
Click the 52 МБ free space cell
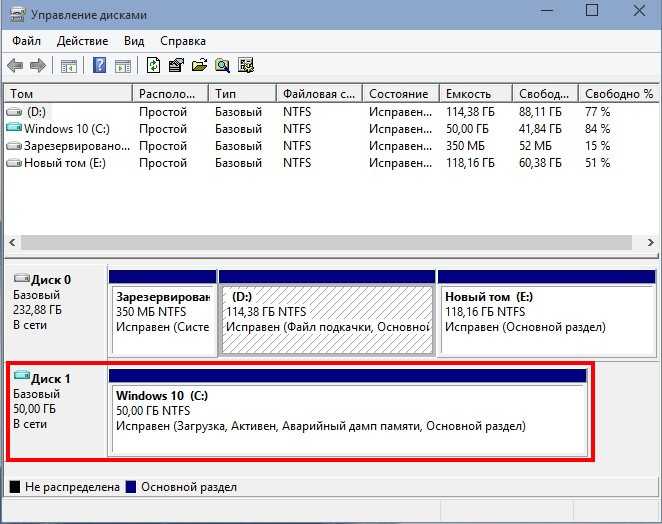[535, 146]
